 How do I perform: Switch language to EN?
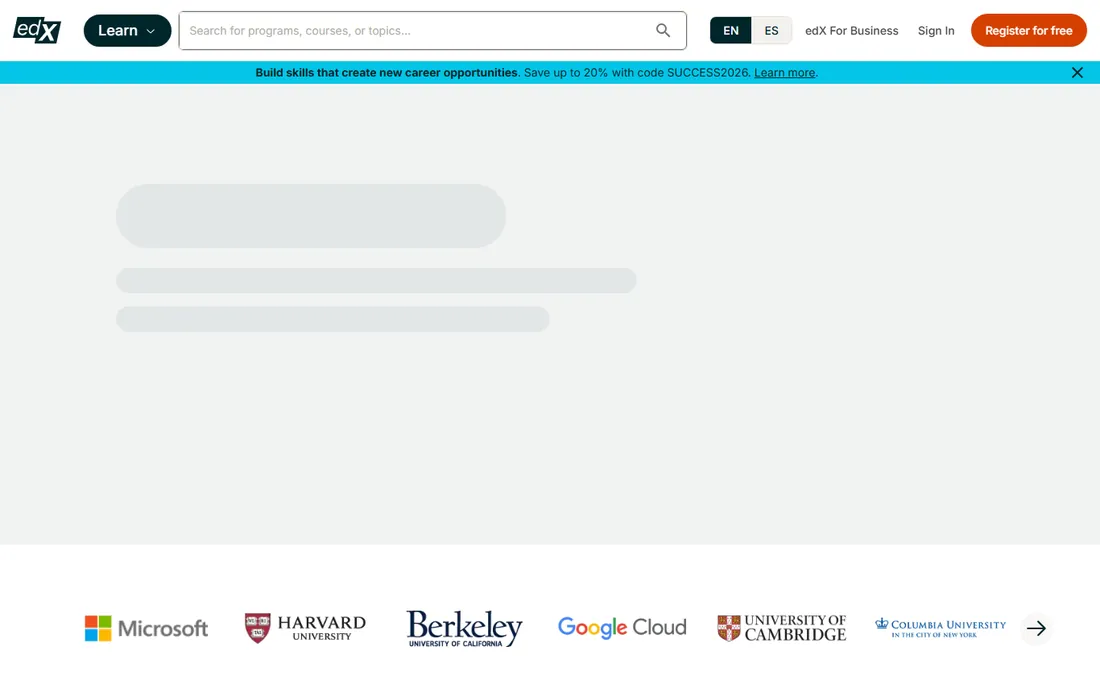(x=730, y=31)
